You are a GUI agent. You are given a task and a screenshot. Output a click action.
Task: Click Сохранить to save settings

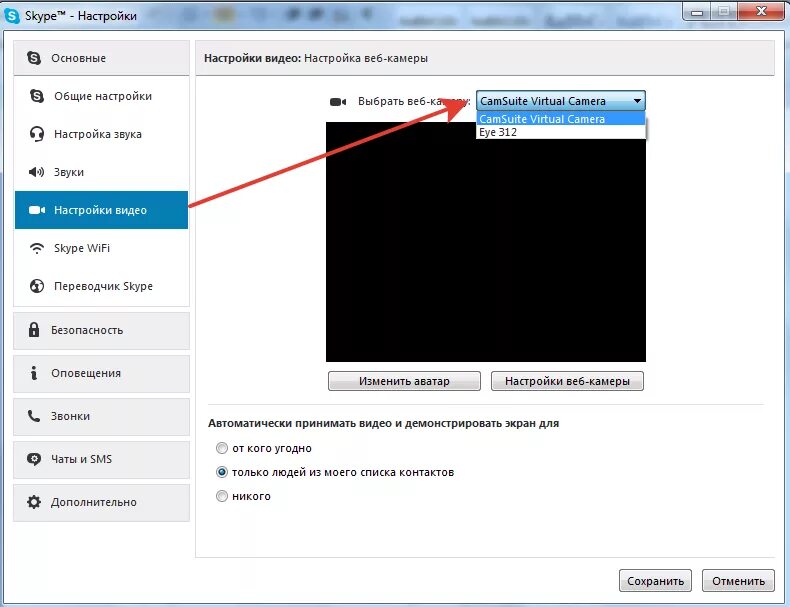655,581
